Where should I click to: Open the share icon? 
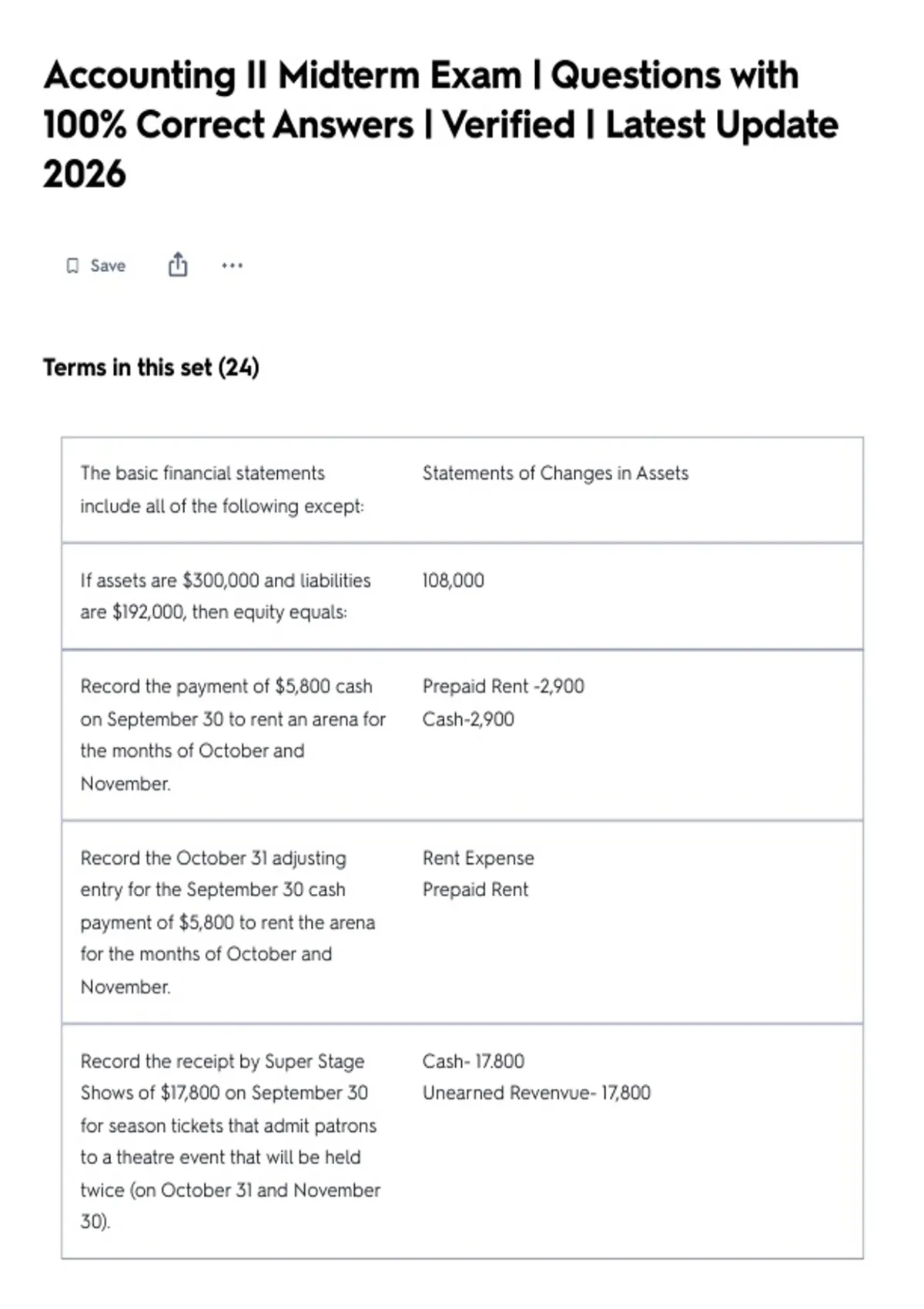coord(178,264)
